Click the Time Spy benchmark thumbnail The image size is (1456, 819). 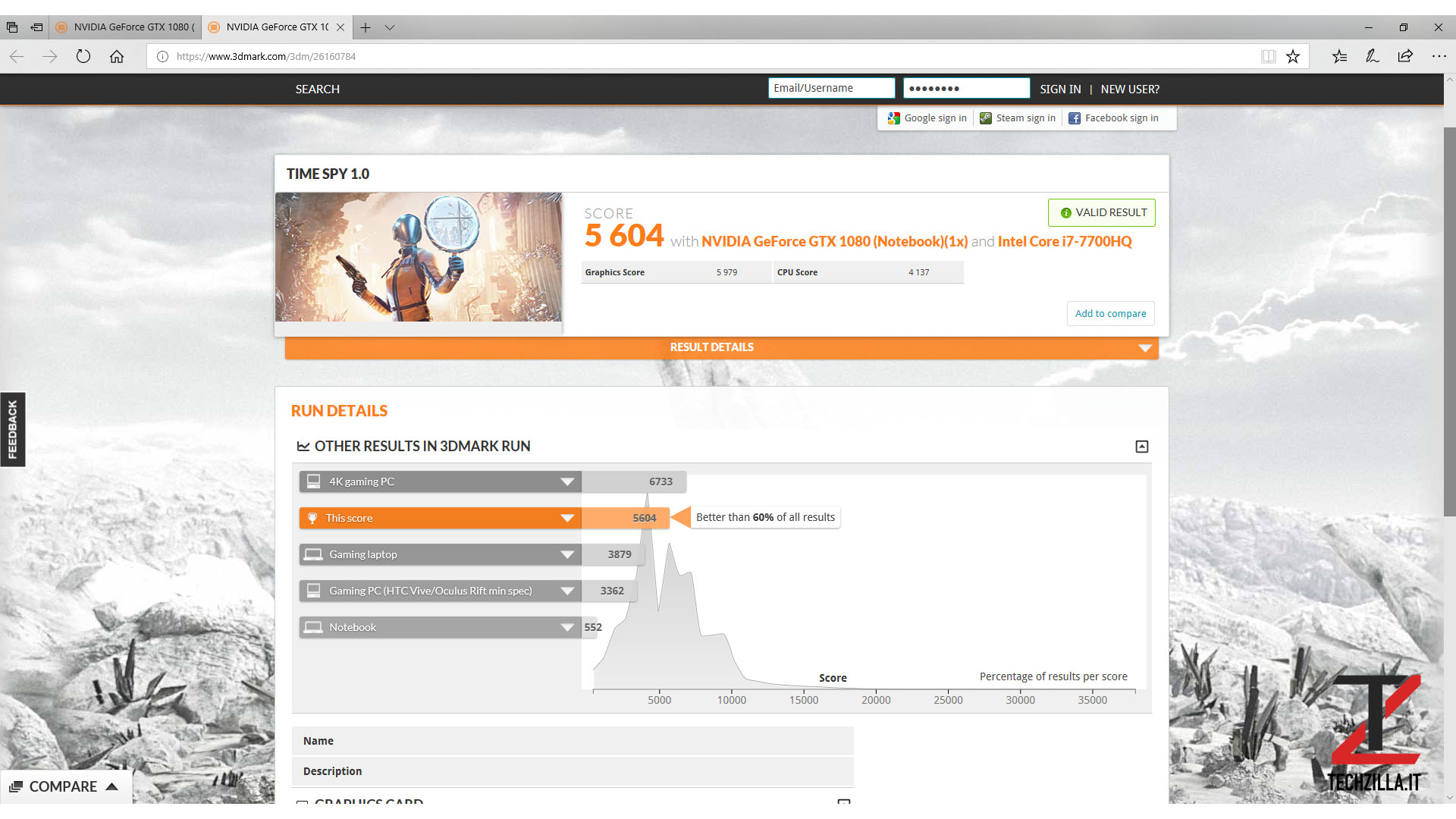(x=419, y=257)
